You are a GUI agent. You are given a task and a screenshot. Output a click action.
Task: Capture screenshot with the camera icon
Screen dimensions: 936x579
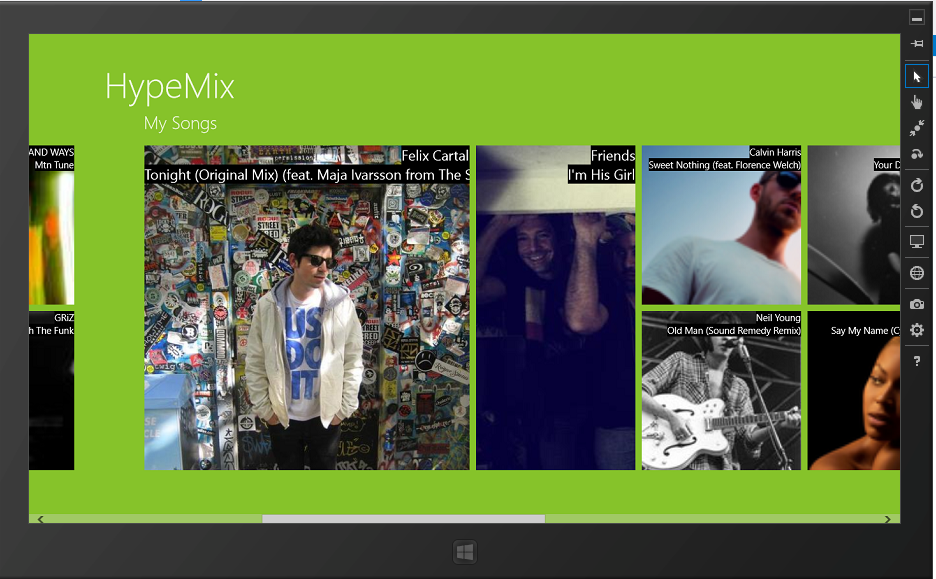[x=916, y=304]
